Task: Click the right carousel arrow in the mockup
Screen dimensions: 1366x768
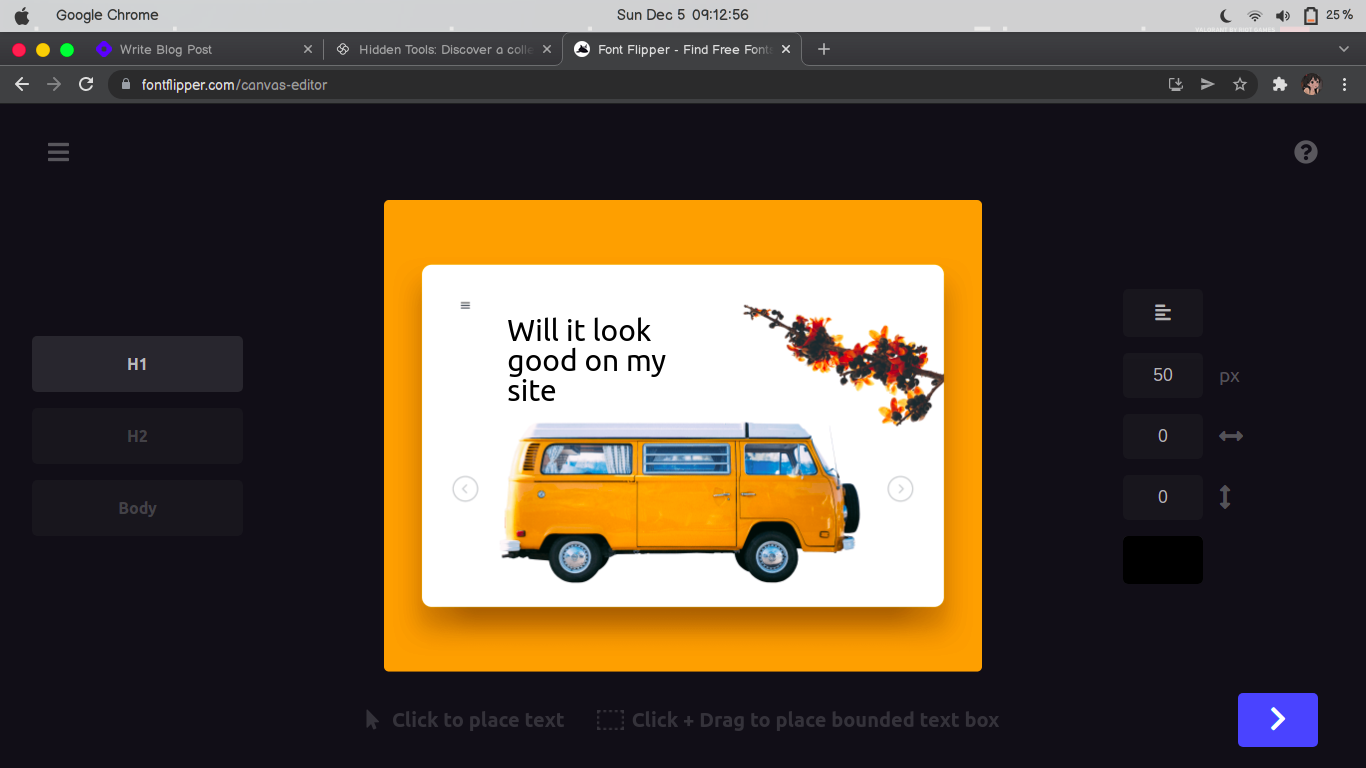Action: pos(901,489)
